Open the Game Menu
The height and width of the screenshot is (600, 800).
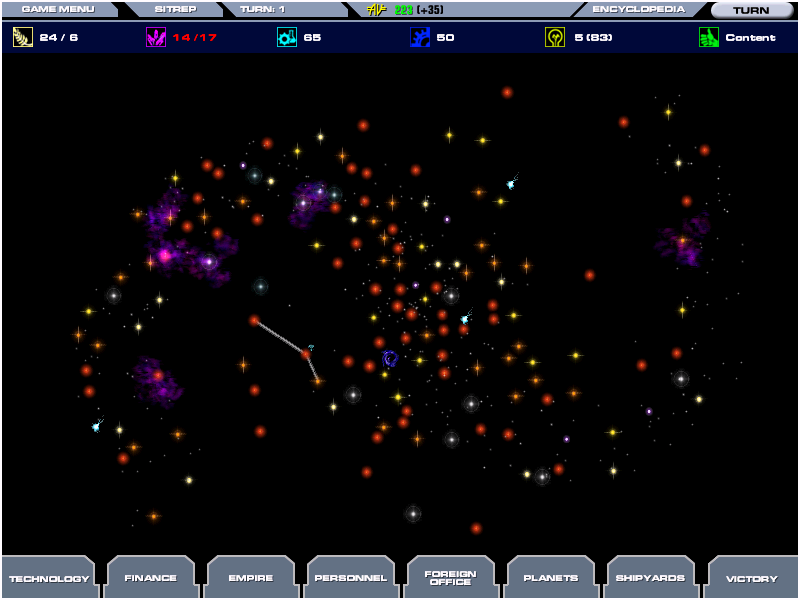pyautogui.click(x=58, y=9)
